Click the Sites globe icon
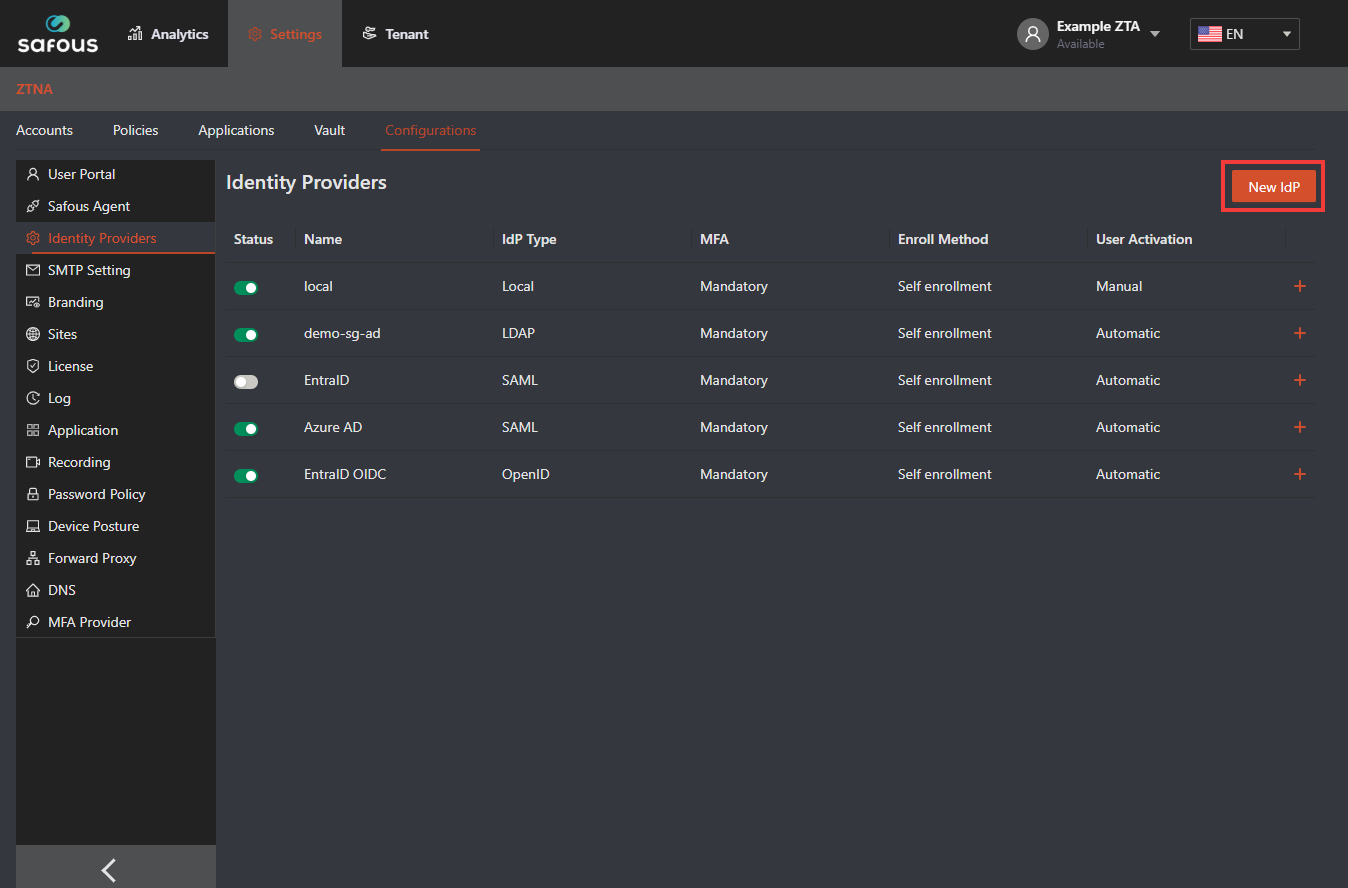Image resolution: width=1348 pixels, height=888 pixels. [33, 334]
